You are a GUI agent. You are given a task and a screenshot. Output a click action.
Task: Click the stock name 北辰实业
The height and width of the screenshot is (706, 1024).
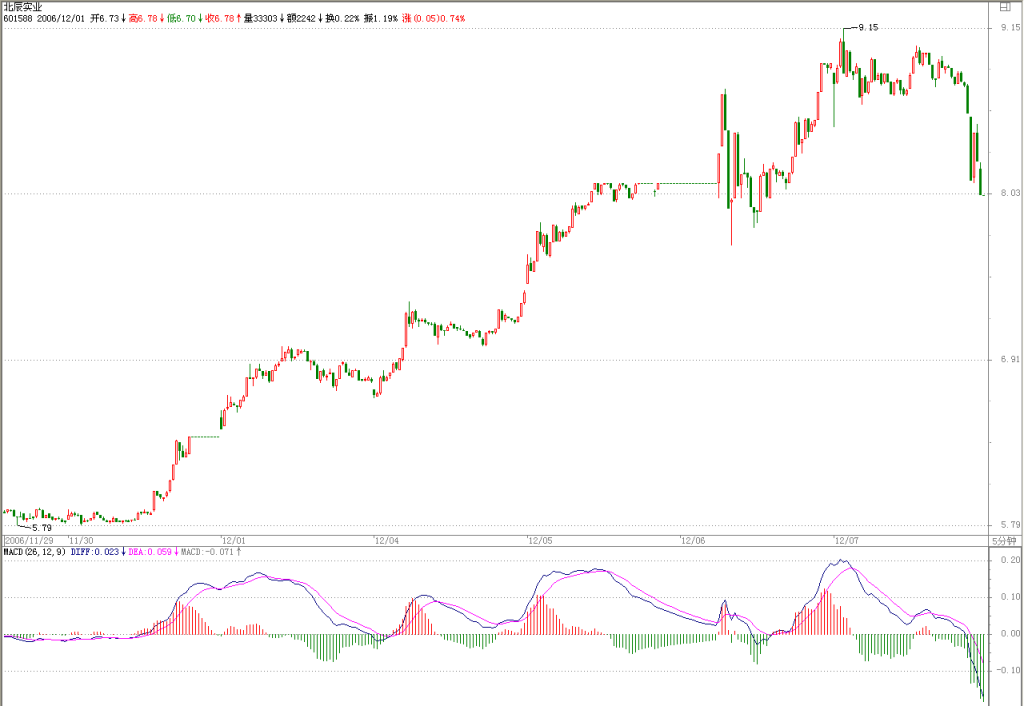(x=23, y=7)
